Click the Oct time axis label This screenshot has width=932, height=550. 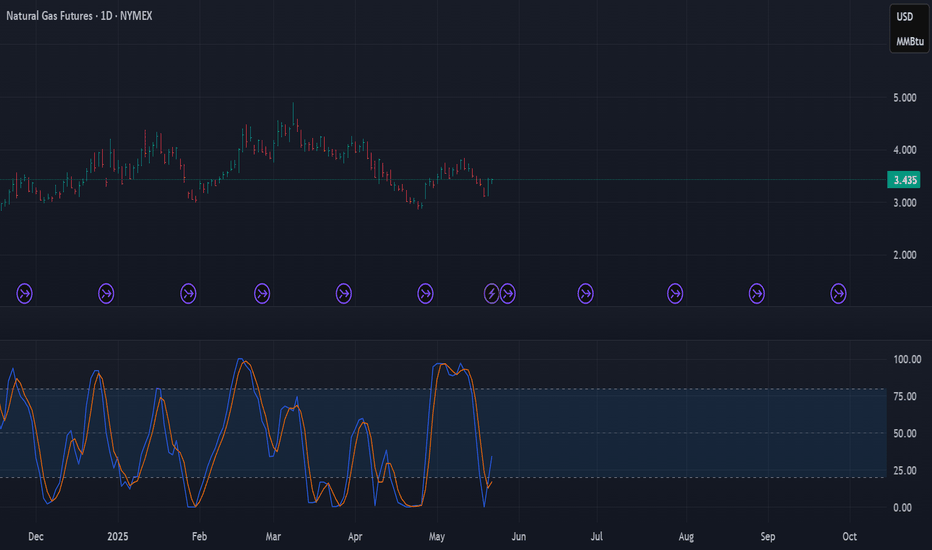click(x=849, y=536)
